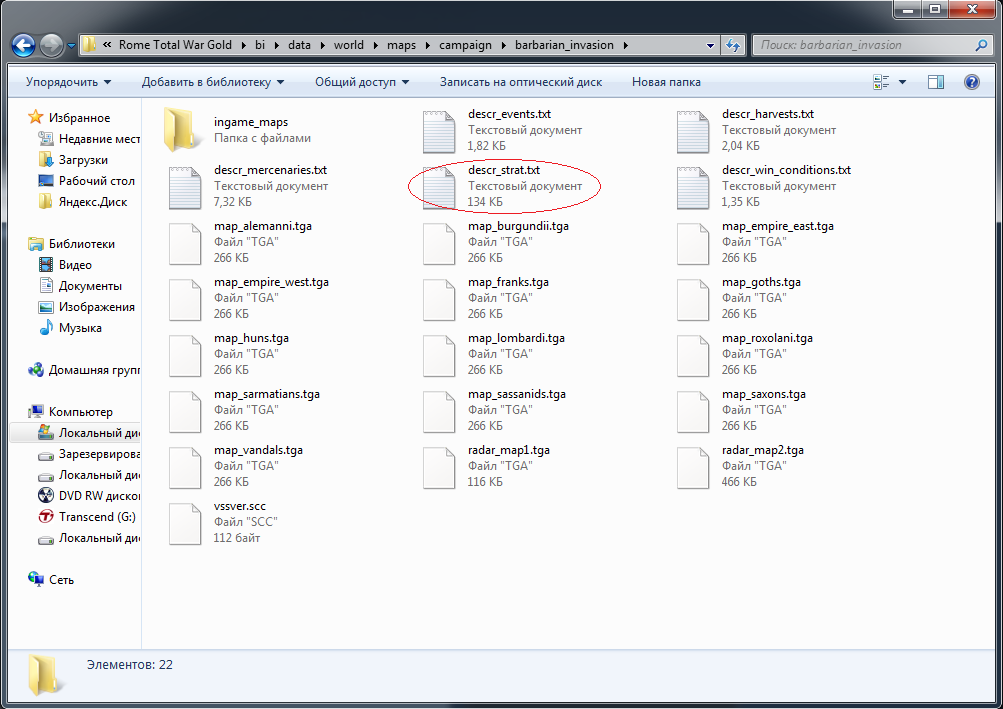Click the Новая папка button
The height and width of the screenshot is (709, 1003).
[666, 82]
